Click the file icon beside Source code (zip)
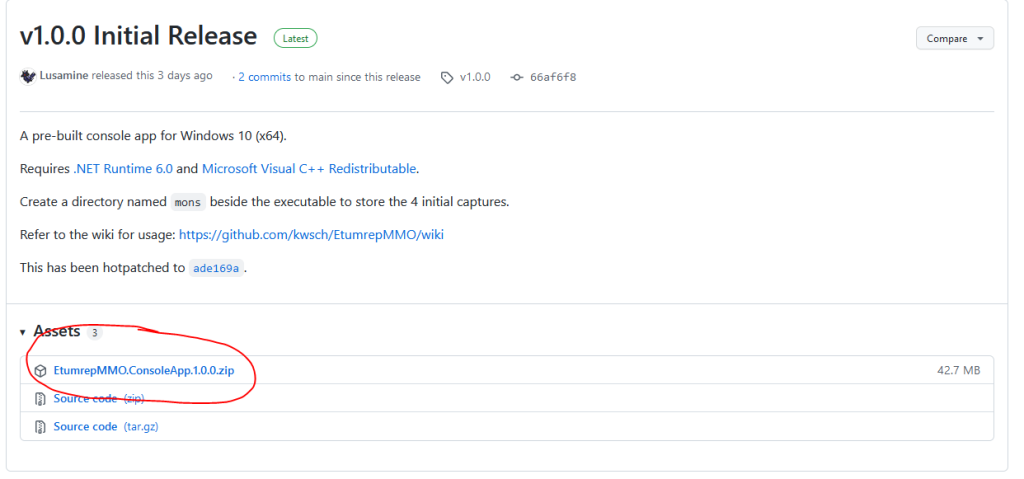Screen dimensions: 1024x479 (x=41, y=398)
